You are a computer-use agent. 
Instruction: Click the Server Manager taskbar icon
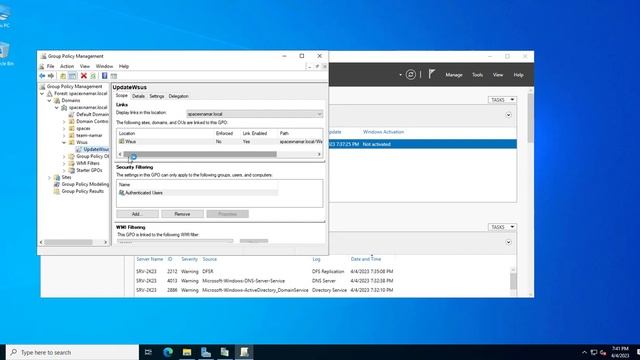click(x=206, y=352)
